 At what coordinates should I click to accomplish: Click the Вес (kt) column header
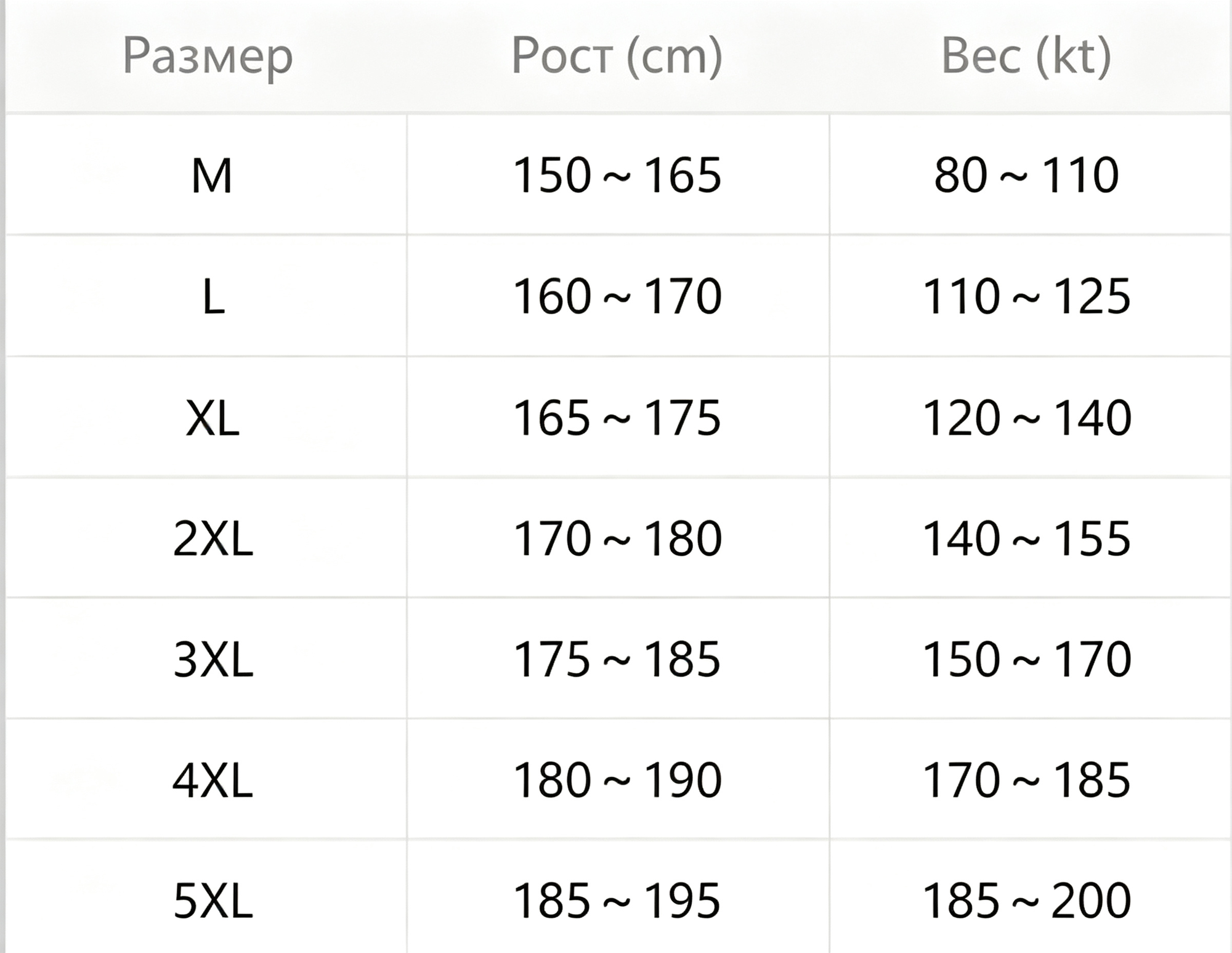1027,56
